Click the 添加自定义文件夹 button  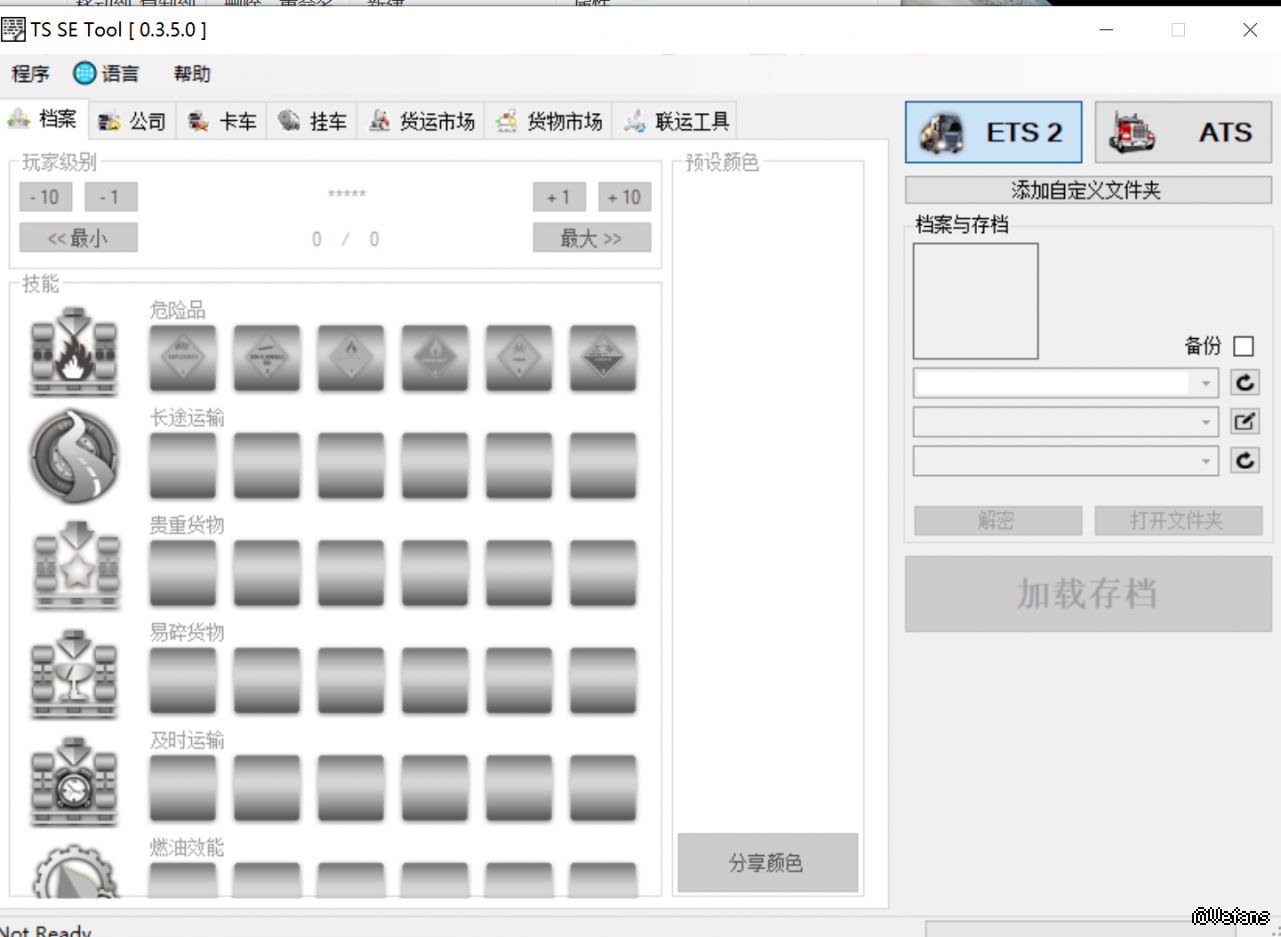pyautogui.click(x=1088, y=190)
